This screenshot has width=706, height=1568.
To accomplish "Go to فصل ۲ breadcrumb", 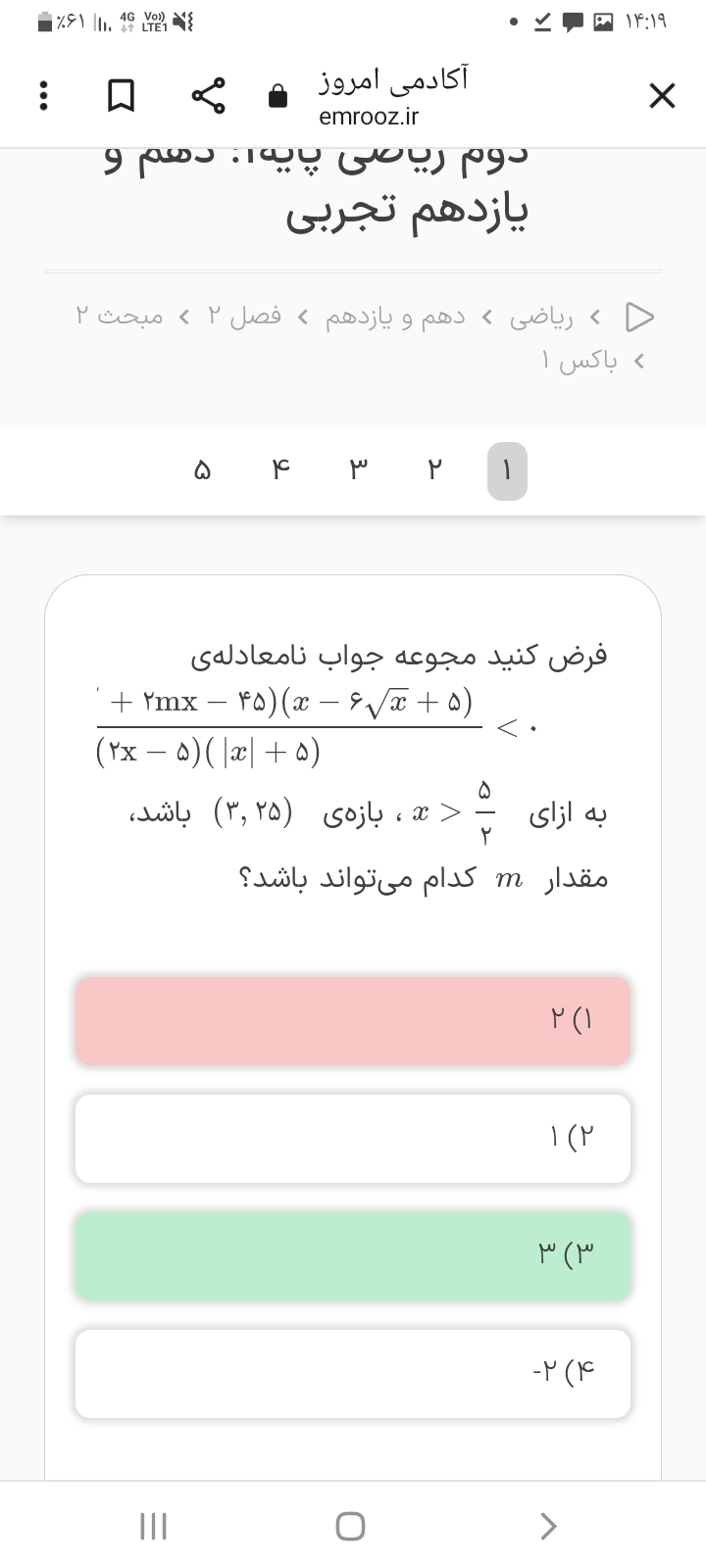I will [x=244, y=317].
